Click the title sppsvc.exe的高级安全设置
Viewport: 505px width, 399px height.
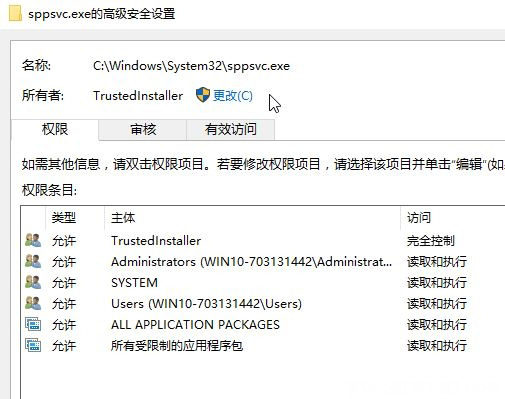tap(102, 14)
